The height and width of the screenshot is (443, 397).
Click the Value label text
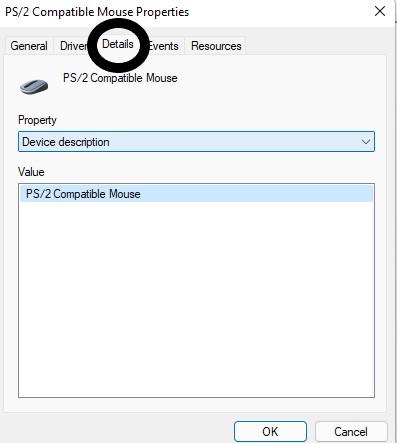pyautogui.click(x=31, y=172)
